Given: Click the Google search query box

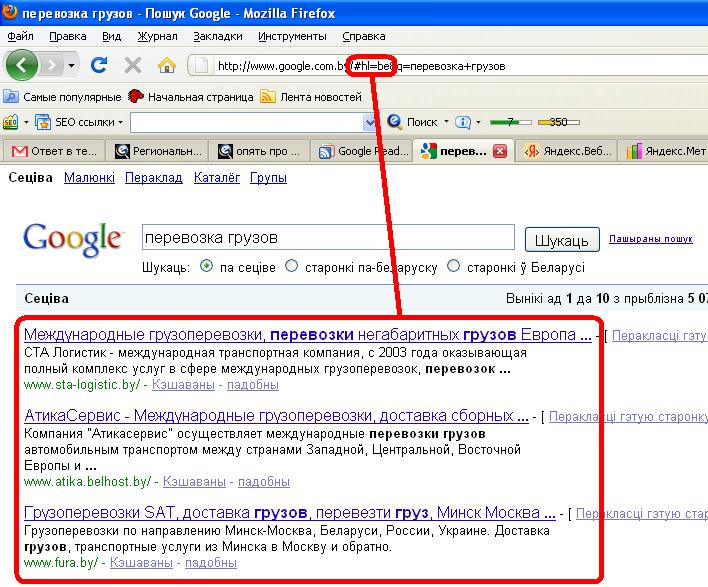Looking at the screenshot, I should [x=328, y=237].
